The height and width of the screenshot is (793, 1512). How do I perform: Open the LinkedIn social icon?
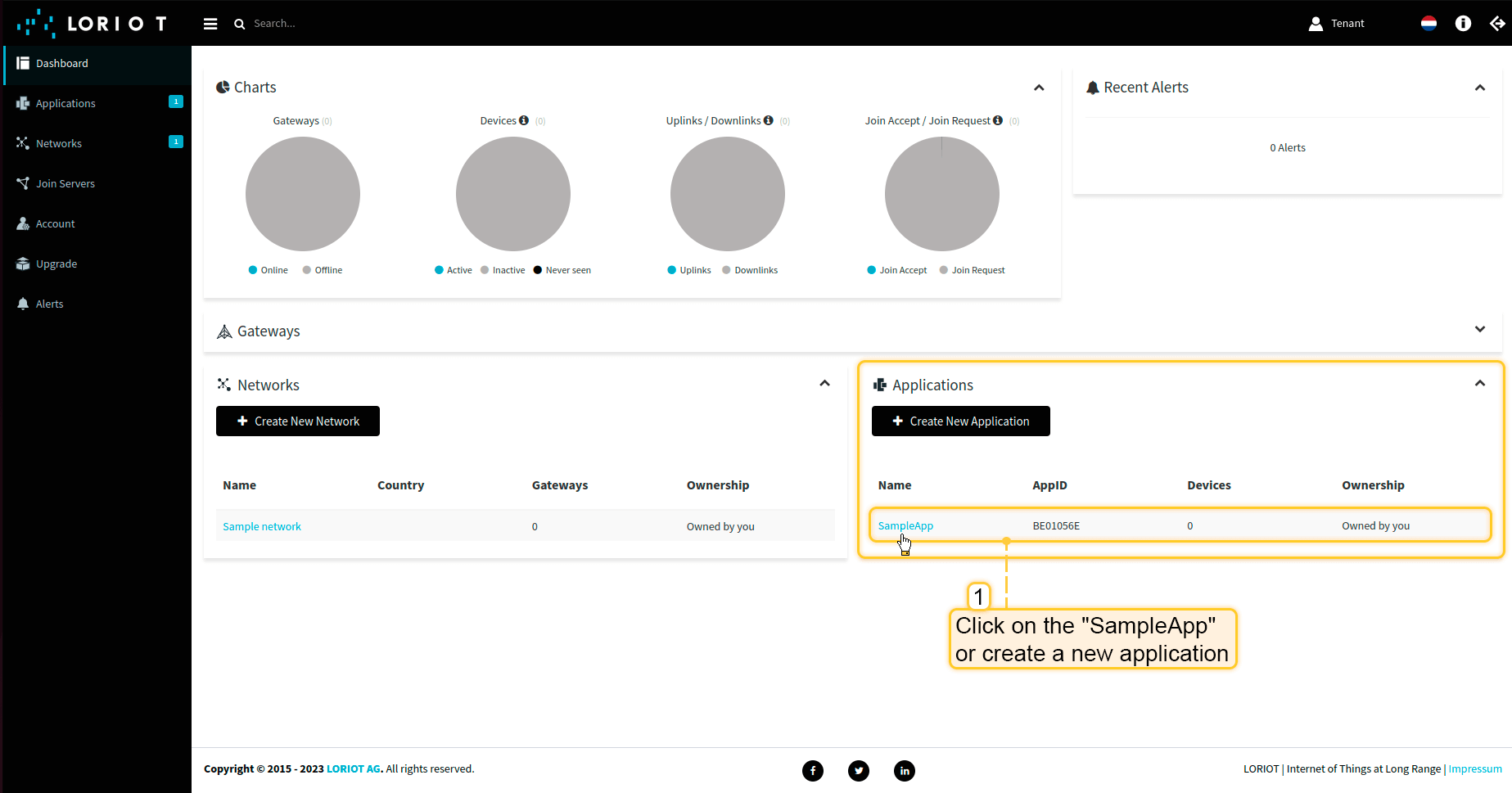905,770
